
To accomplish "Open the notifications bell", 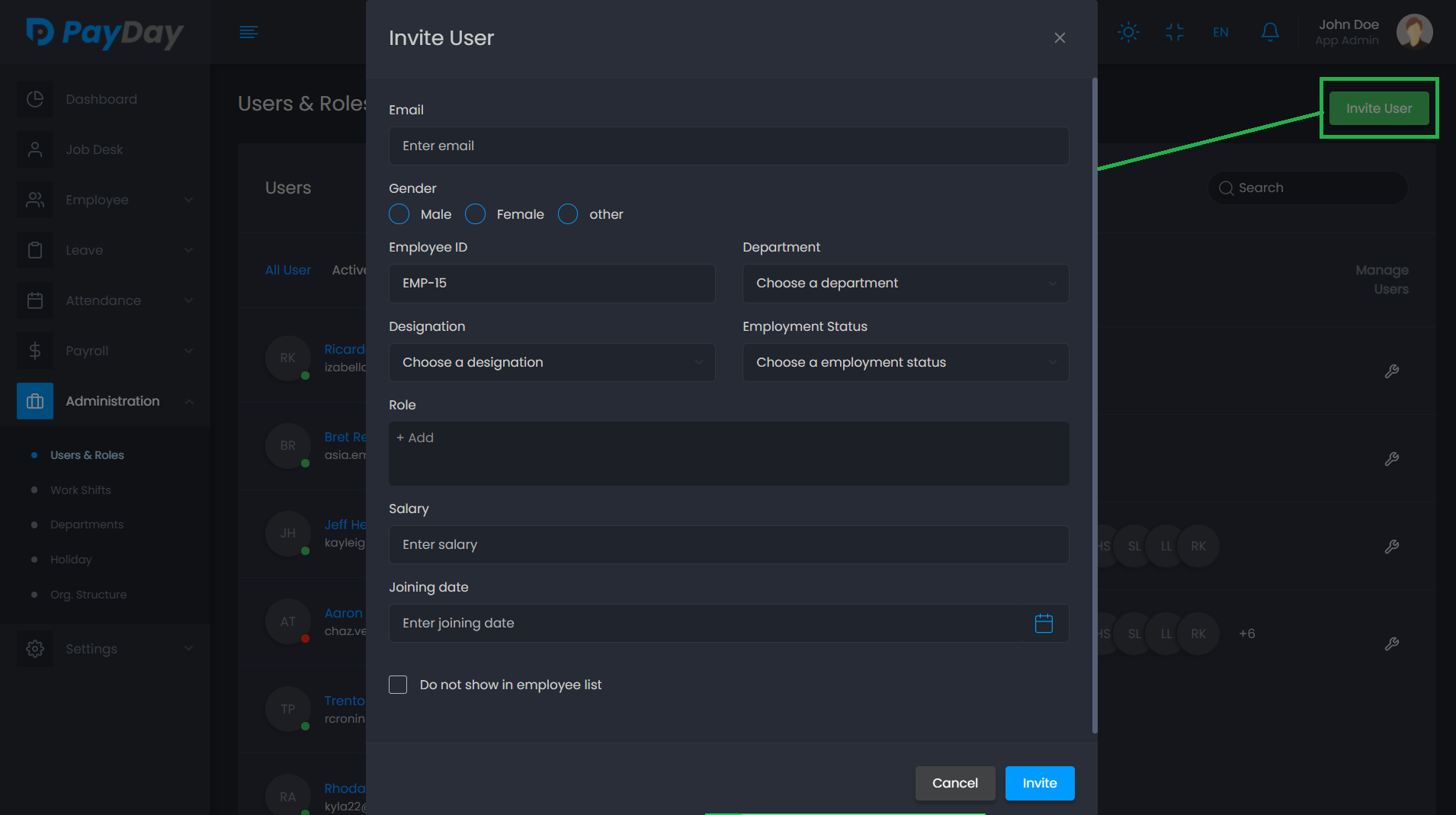I will 1269,32.
